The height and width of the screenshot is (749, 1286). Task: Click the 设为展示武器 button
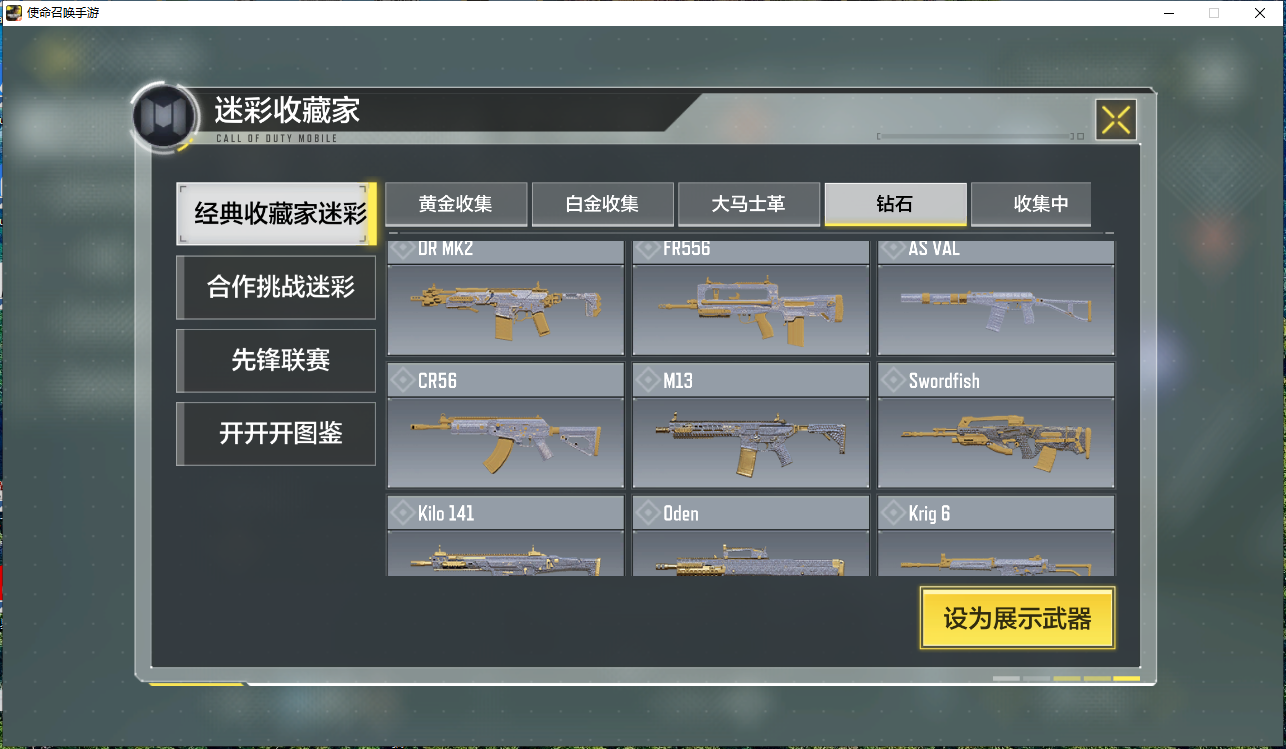point(1017,618)
